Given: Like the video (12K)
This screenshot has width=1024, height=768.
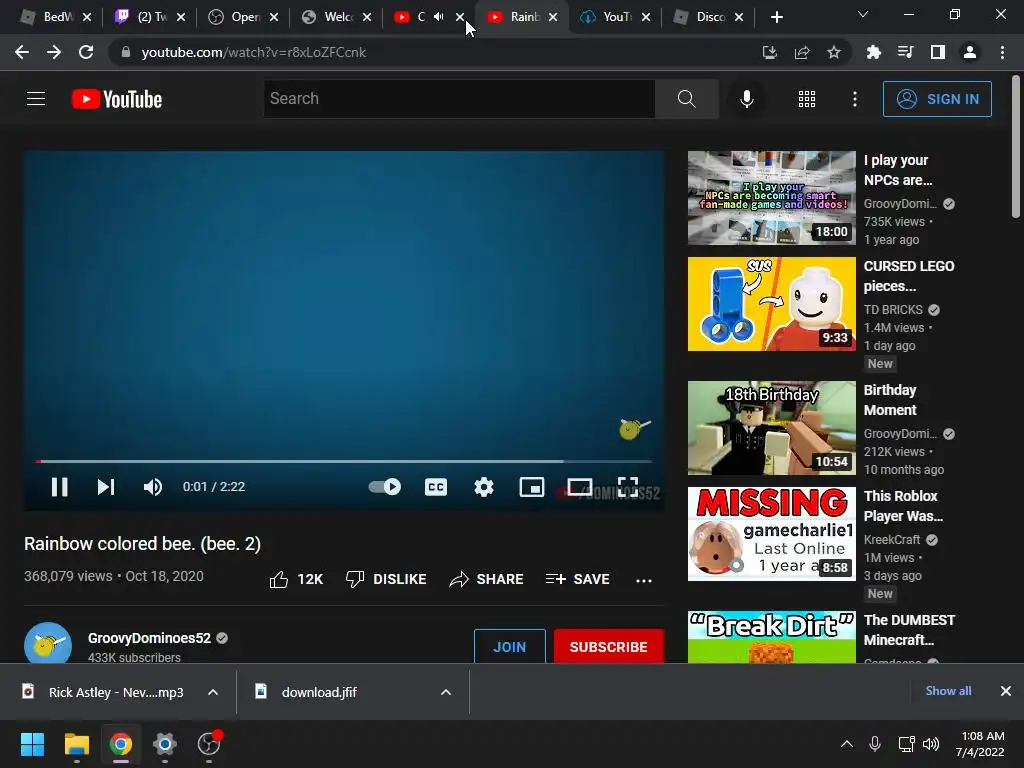Looking at the screenshot, I should [x=296, y=579].
